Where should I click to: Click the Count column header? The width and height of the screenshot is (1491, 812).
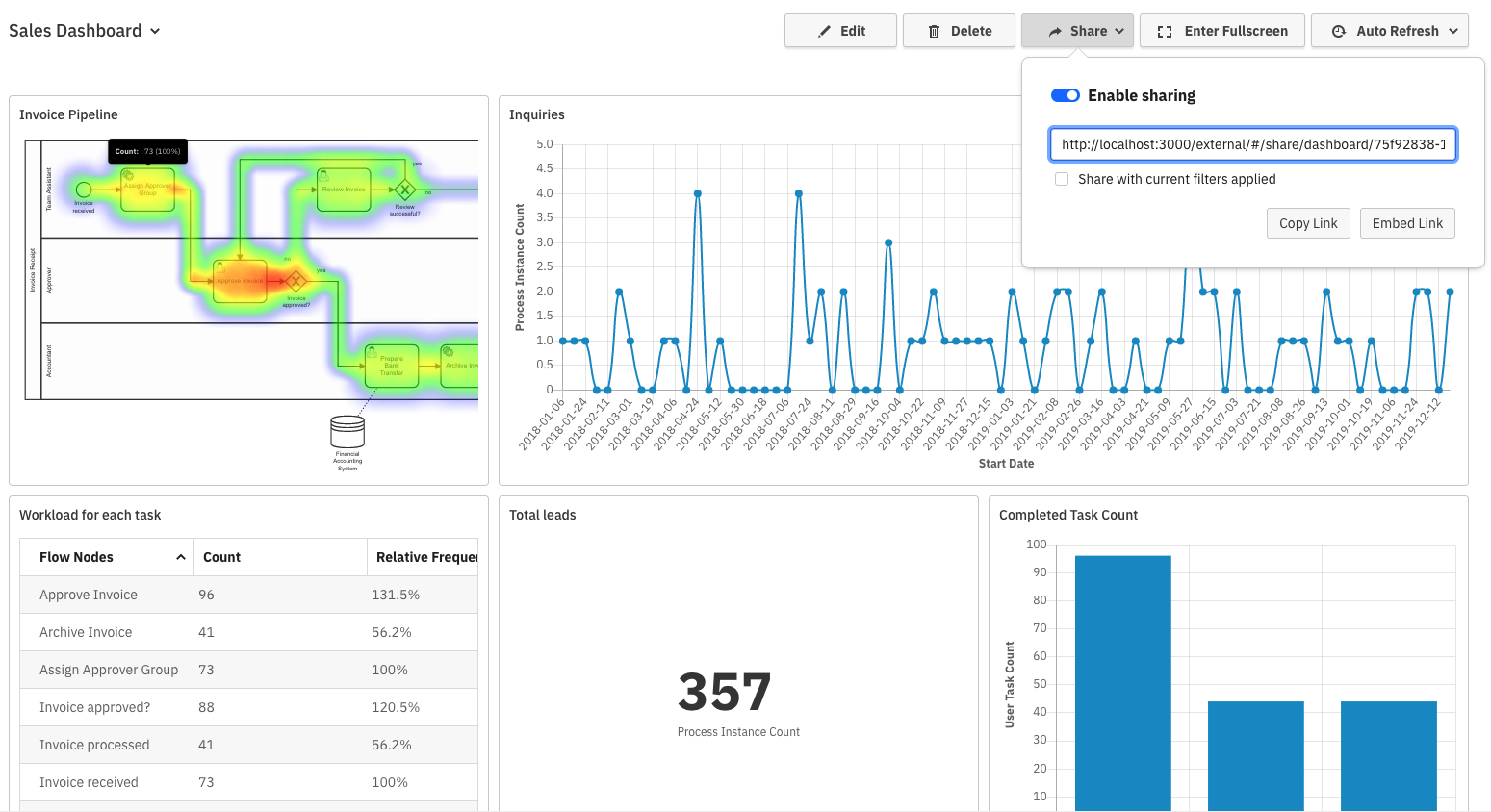[221, 557]
